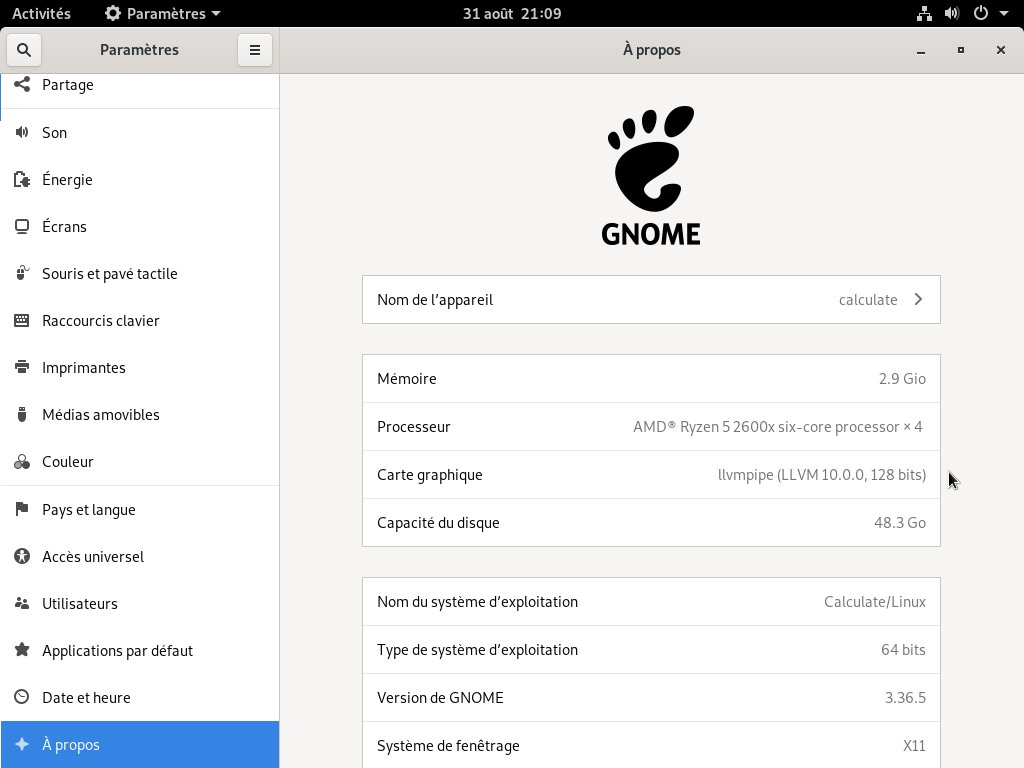The image size is (1024, 768).
Task: Select Applications par défaut
Action: [140, 650]
